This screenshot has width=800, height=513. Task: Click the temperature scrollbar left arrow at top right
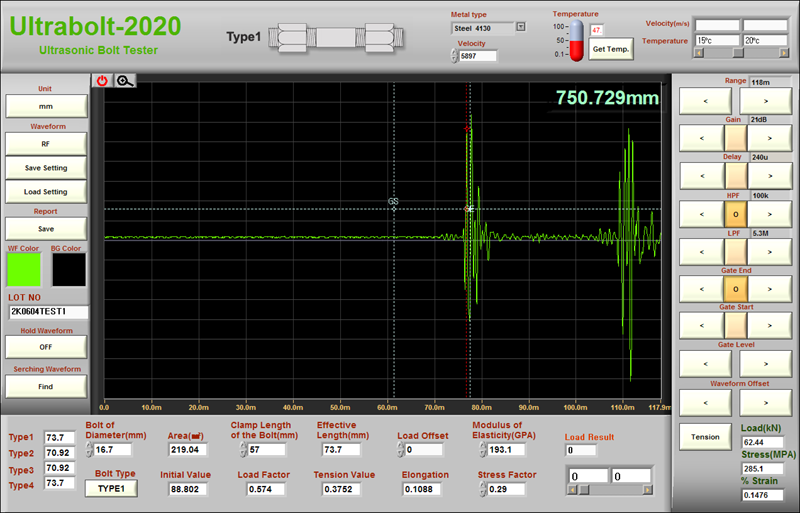pos(699,53)
